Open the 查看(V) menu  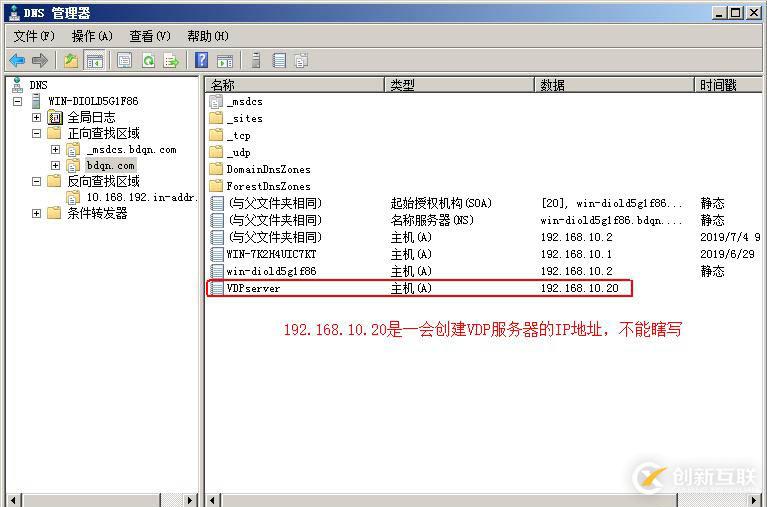[150, 36]
